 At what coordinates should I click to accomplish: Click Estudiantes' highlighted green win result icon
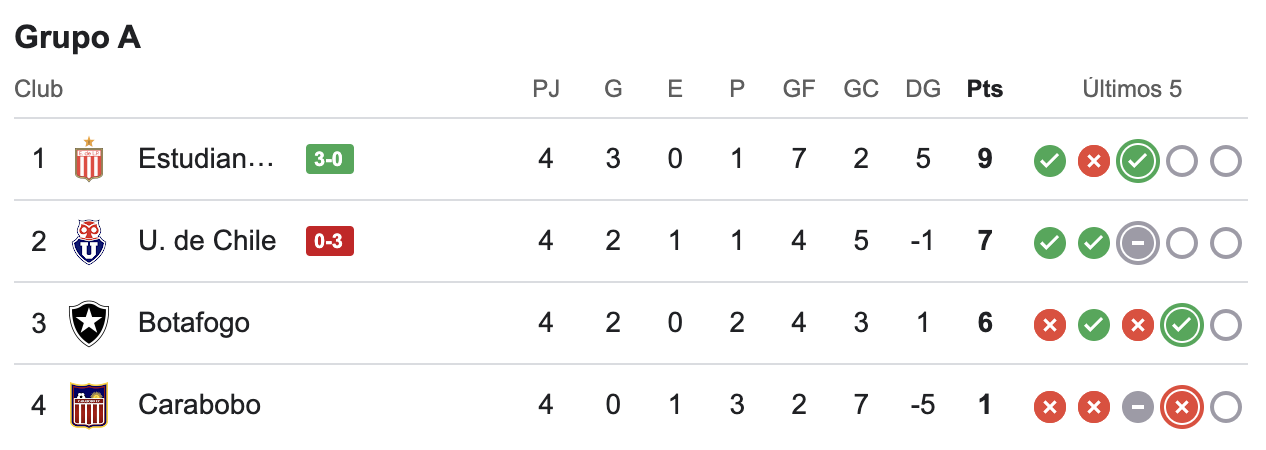pyautogui.click(x=1138, y=160)
